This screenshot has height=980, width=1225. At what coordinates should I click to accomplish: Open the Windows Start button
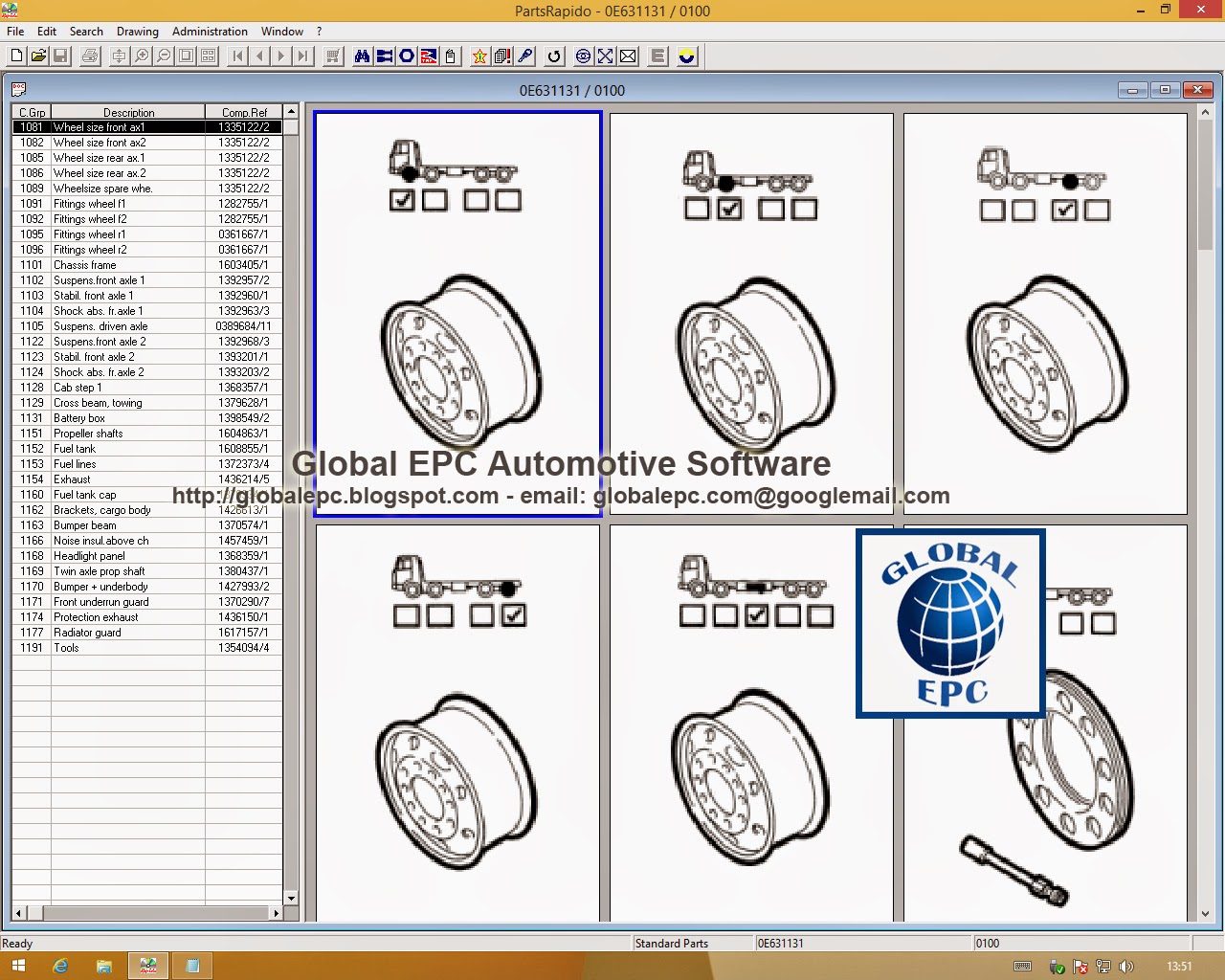17,966
